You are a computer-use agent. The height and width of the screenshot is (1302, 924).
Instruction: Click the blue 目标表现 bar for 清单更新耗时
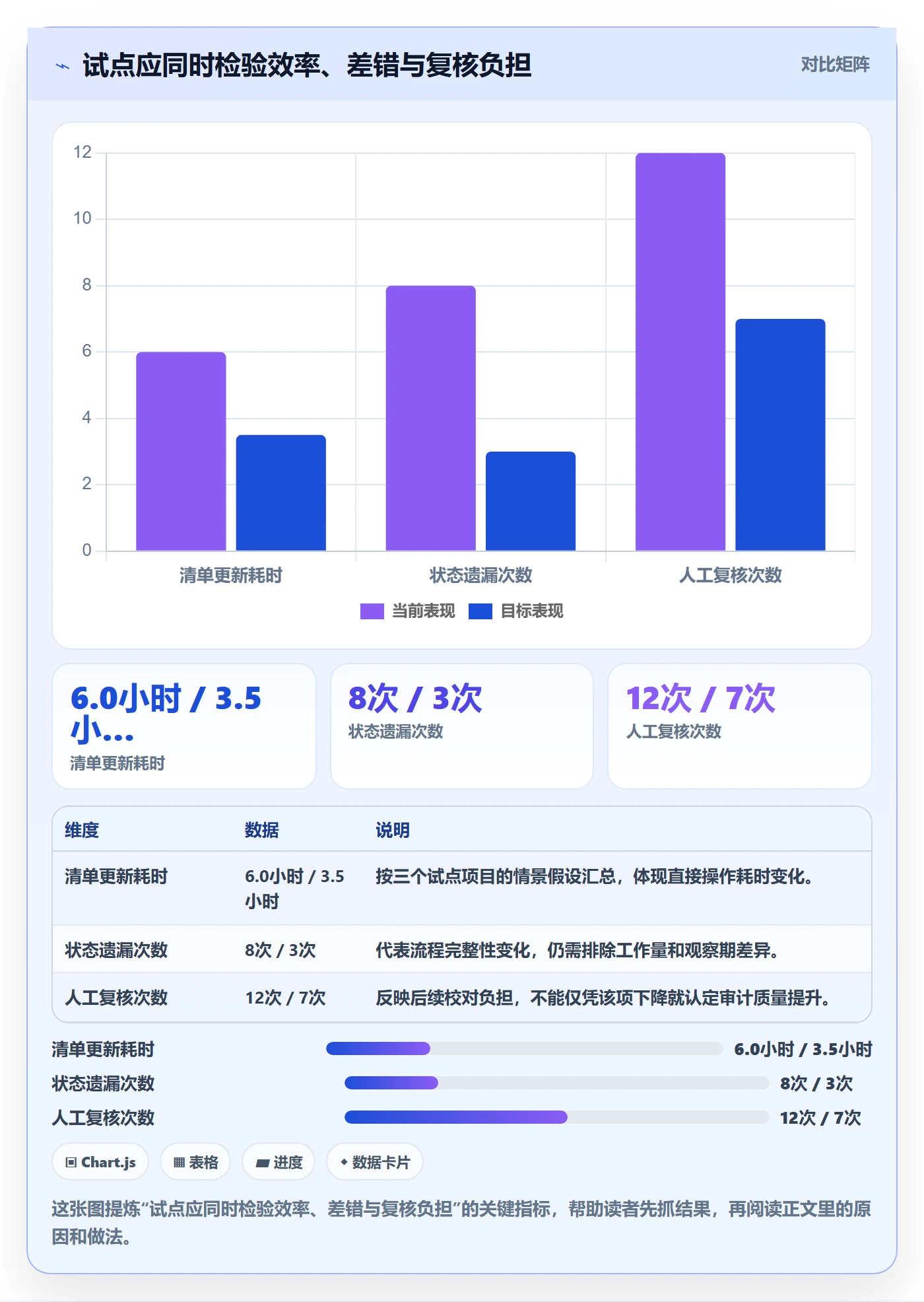(281, 493)
